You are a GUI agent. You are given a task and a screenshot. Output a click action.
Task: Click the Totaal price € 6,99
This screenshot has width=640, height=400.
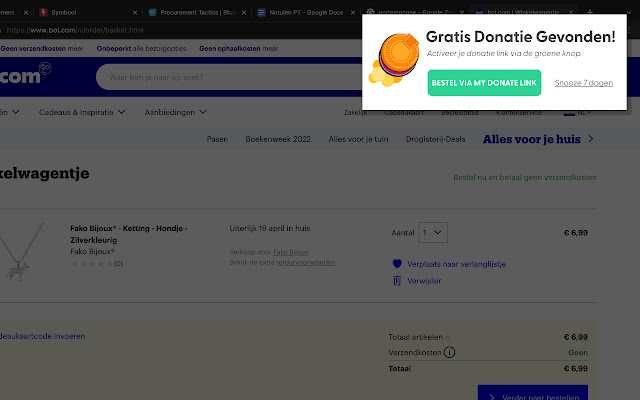click(576, 369)
